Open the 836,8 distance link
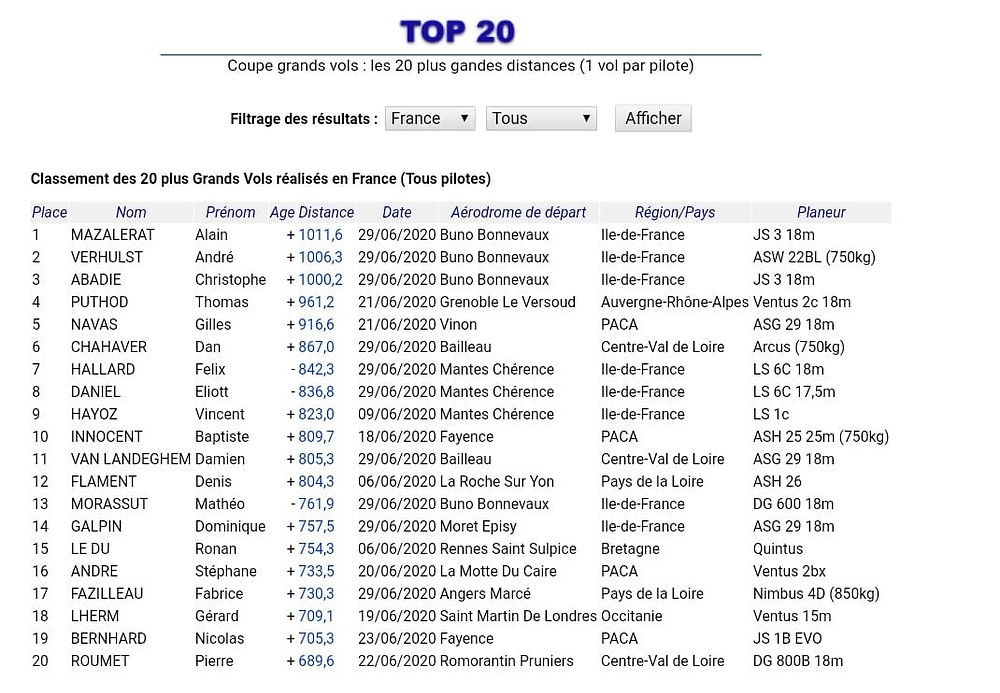 click(316, 391)
